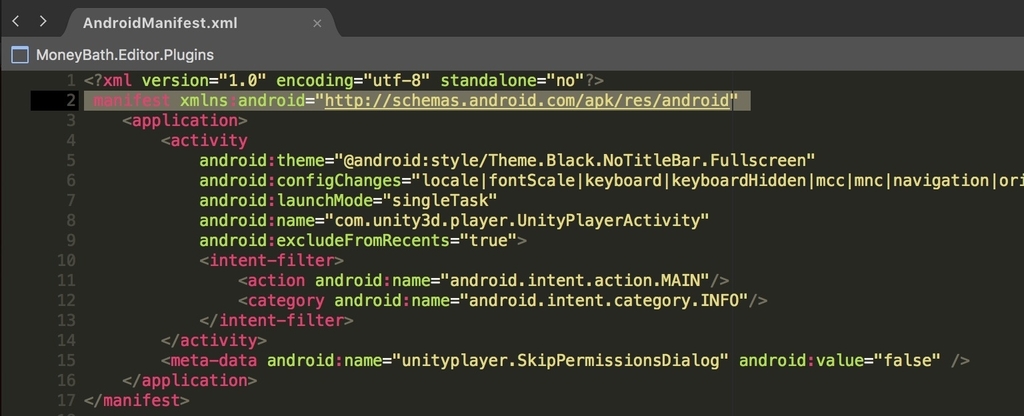Click line number 13 in gutter
The image size is (1024, 416).
pos(67,321)
